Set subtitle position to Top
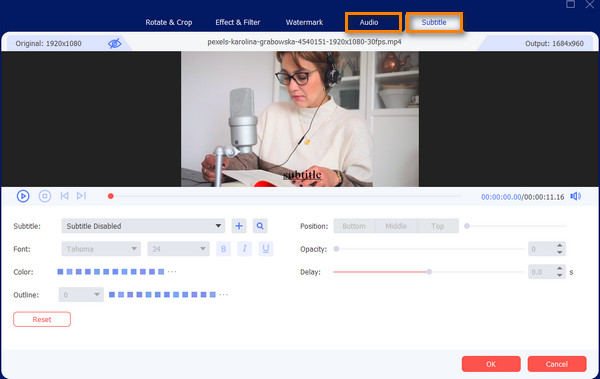600x379 pixels. point(438,226)
